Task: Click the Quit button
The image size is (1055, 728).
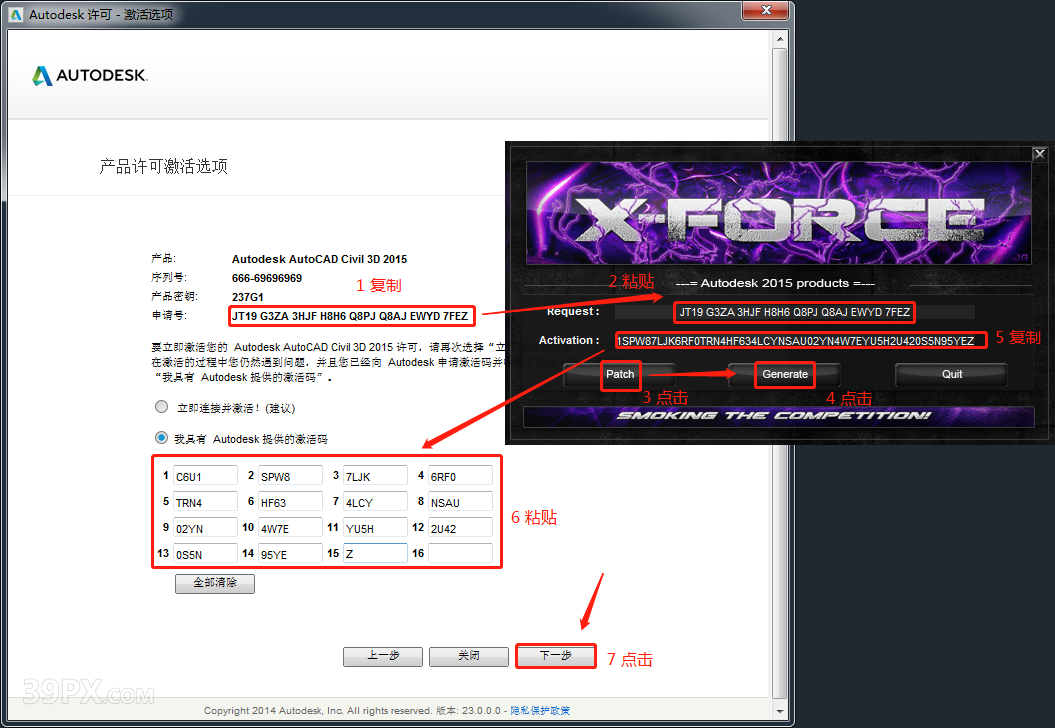Action: click(949, 373)
